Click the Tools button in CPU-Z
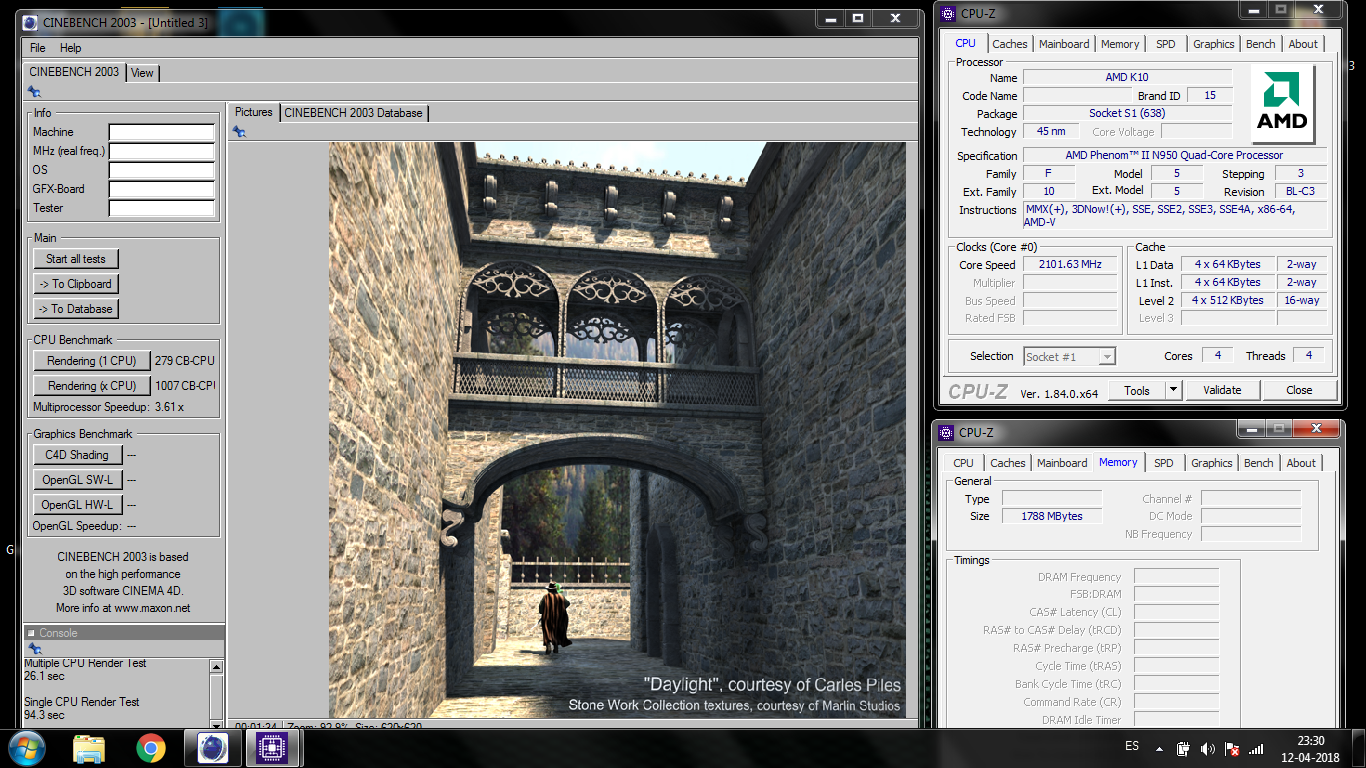 1137,390
